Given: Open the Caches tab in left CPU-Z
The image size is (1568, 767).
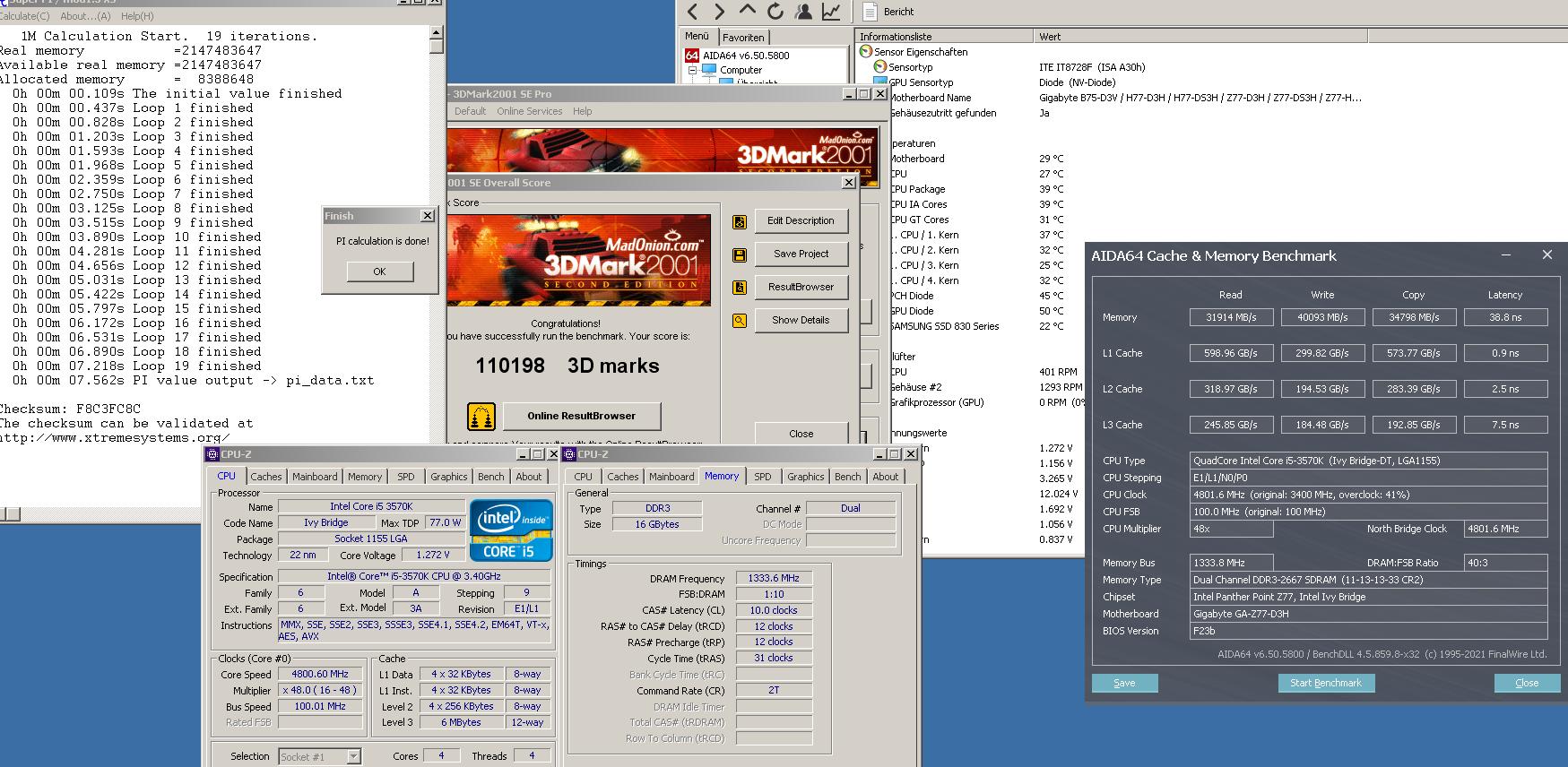Looking at the screenshot, I should pyautogui.click(x=265, y=477).
